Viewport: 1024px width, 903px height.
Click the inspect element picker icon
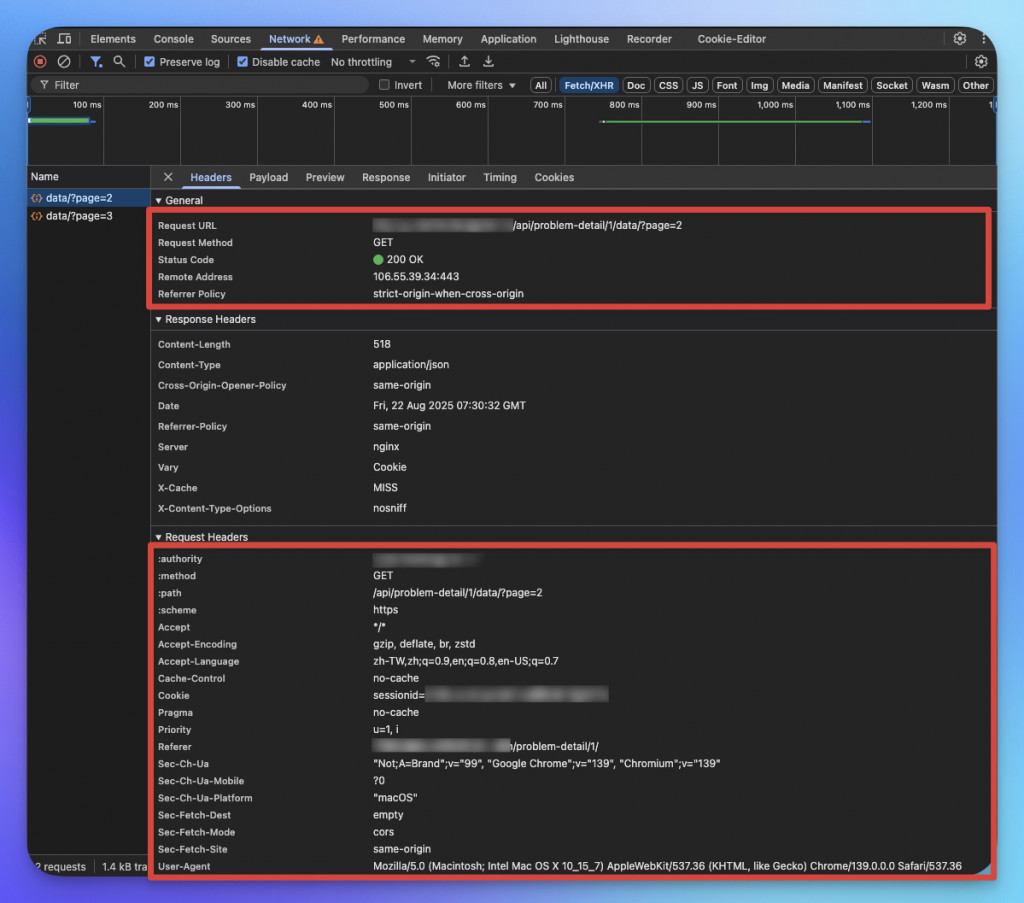(40, 39)
